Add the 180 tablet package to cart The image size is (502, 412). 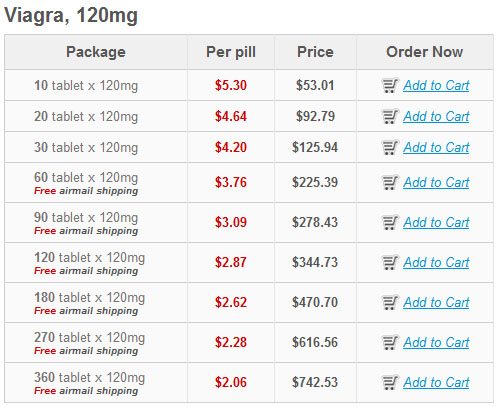click(x=436, y=303)
